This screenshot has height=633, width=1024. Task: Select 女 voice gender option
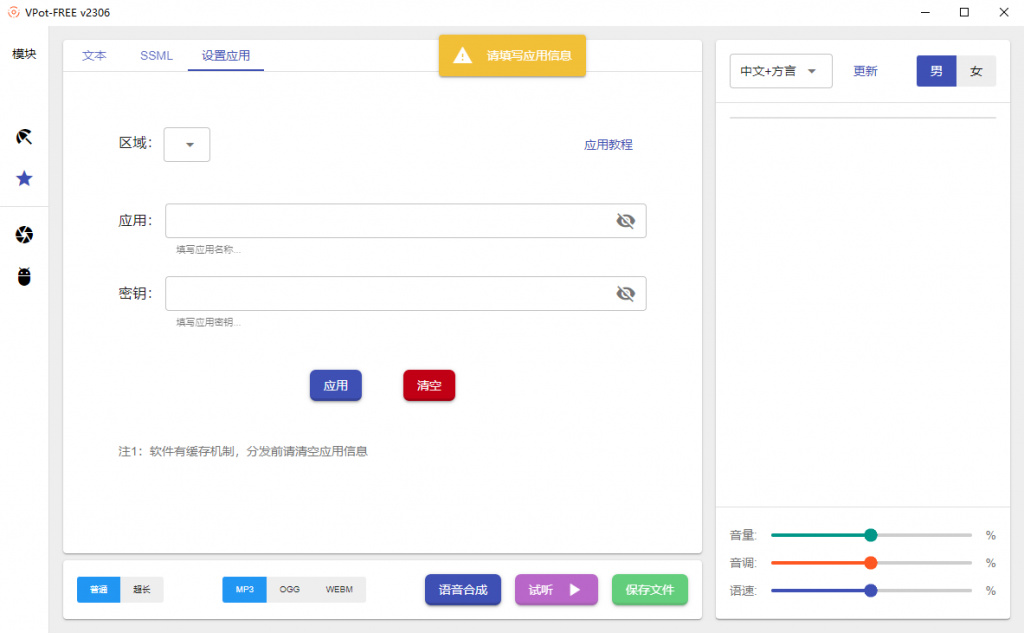(x=977, y=71)
